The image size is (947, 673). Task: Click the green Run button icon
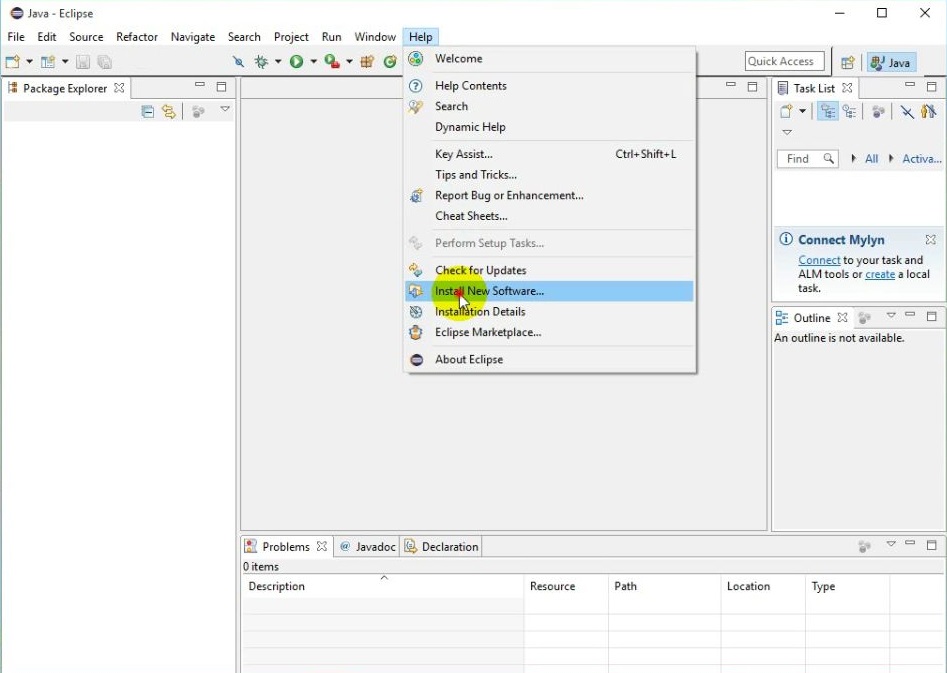pyautogui.click(x=297, y=62)
